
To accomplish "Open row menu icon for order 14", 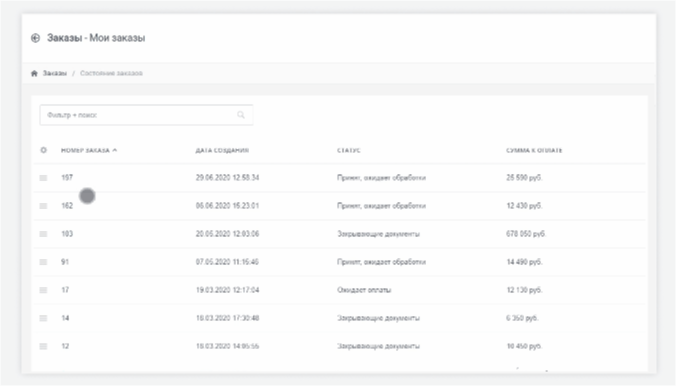I will tap(44, 318).
